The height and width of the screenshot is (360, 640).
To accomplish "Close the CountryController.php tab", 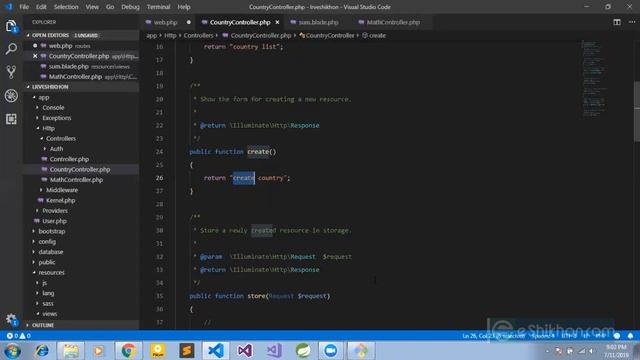I will click(277, 22).
